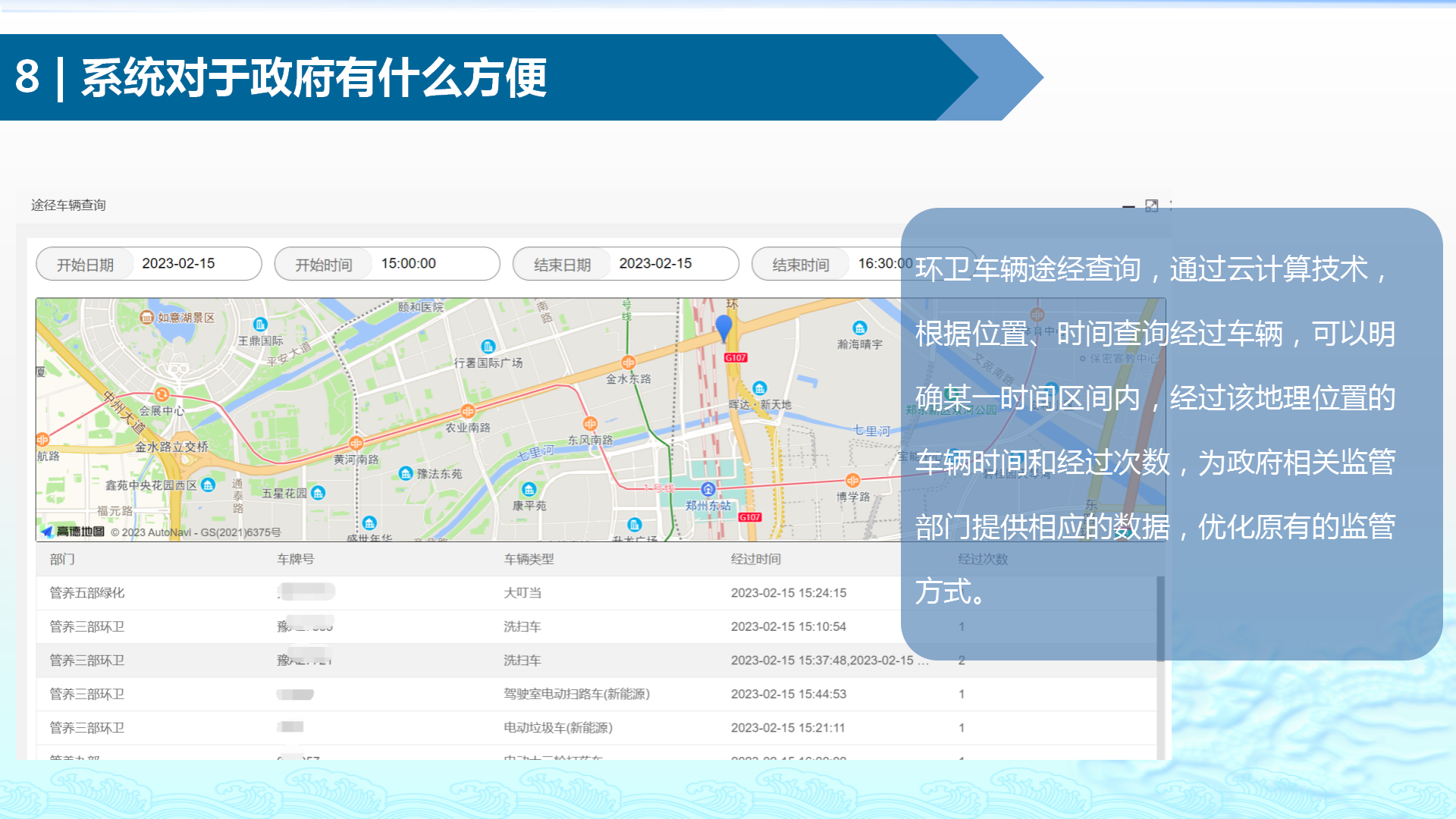Click the 高德地图 logo on the map
The width and height of the screenshot is (1456, 819).
pos(74,532)
